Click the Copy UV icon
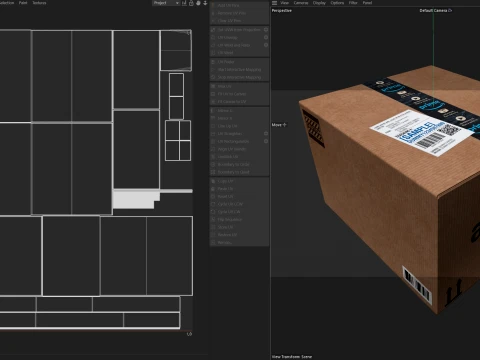Viewport: 480px width, 360px height. (213, 181)
